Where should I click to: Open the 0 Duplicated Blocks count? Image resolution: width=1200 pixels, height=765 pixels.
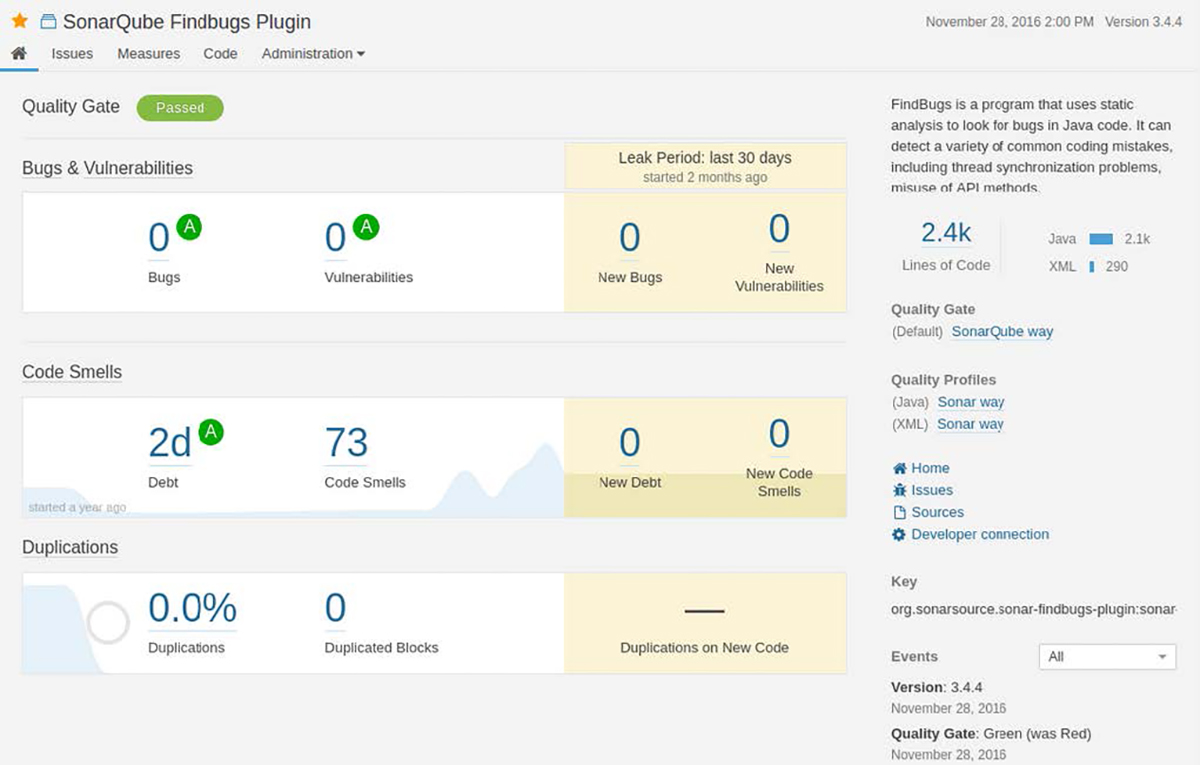click(x=336, y=608)
